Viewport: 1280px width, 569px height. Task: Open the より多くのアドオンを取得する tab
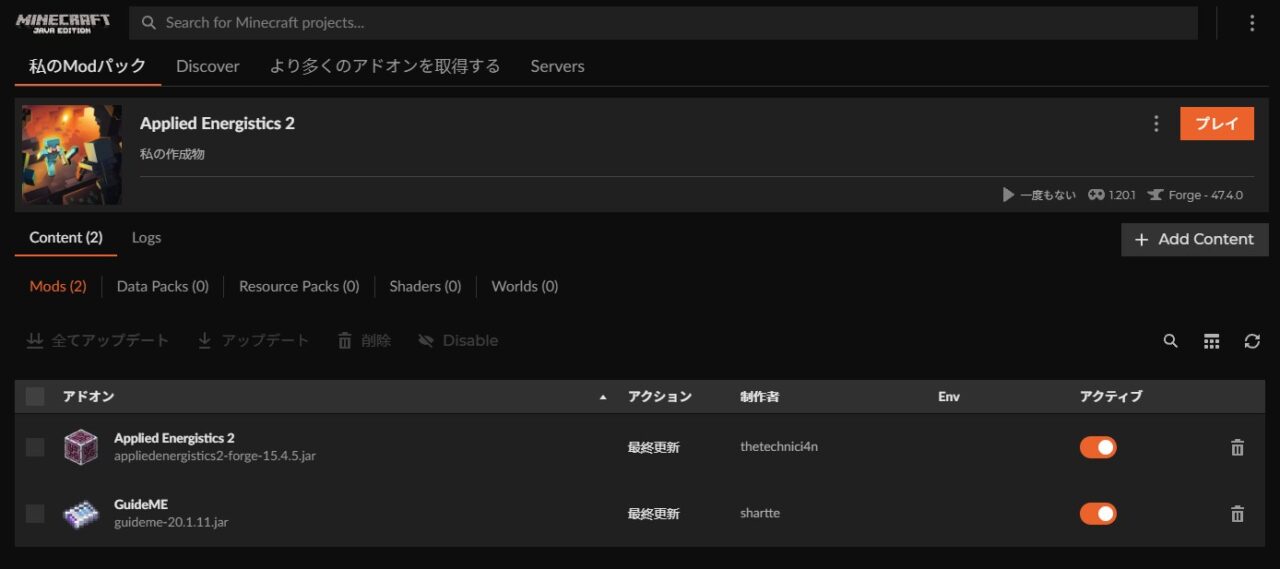(x=385, y=66)
